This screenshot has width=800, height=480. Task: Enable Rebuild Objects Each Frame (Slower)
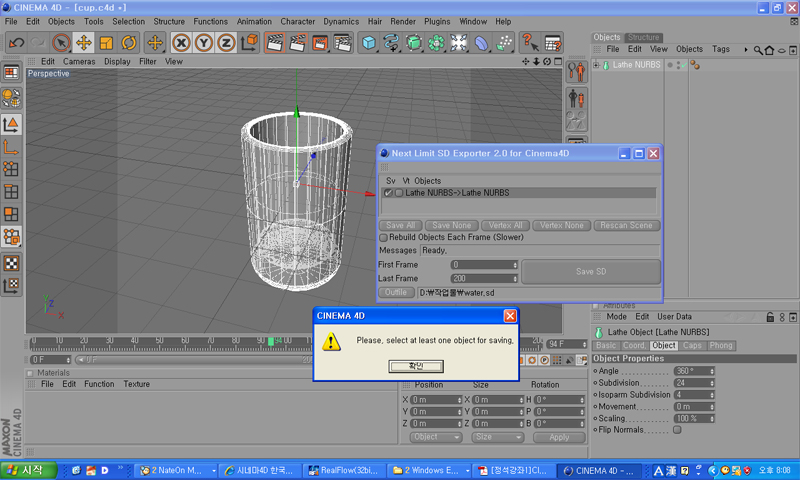(383, 238)
